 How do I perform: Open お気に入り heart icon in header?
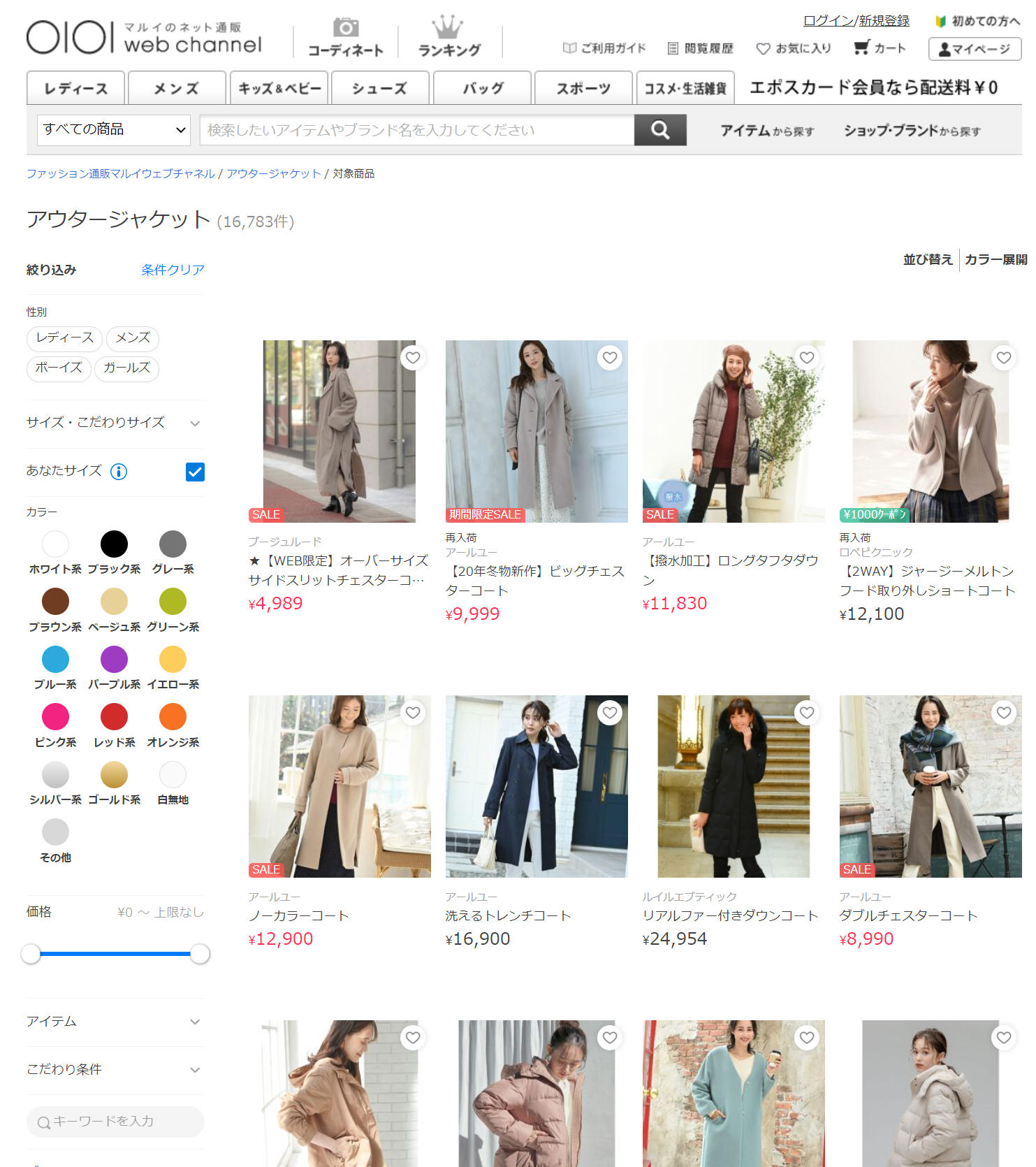(763, 48)
